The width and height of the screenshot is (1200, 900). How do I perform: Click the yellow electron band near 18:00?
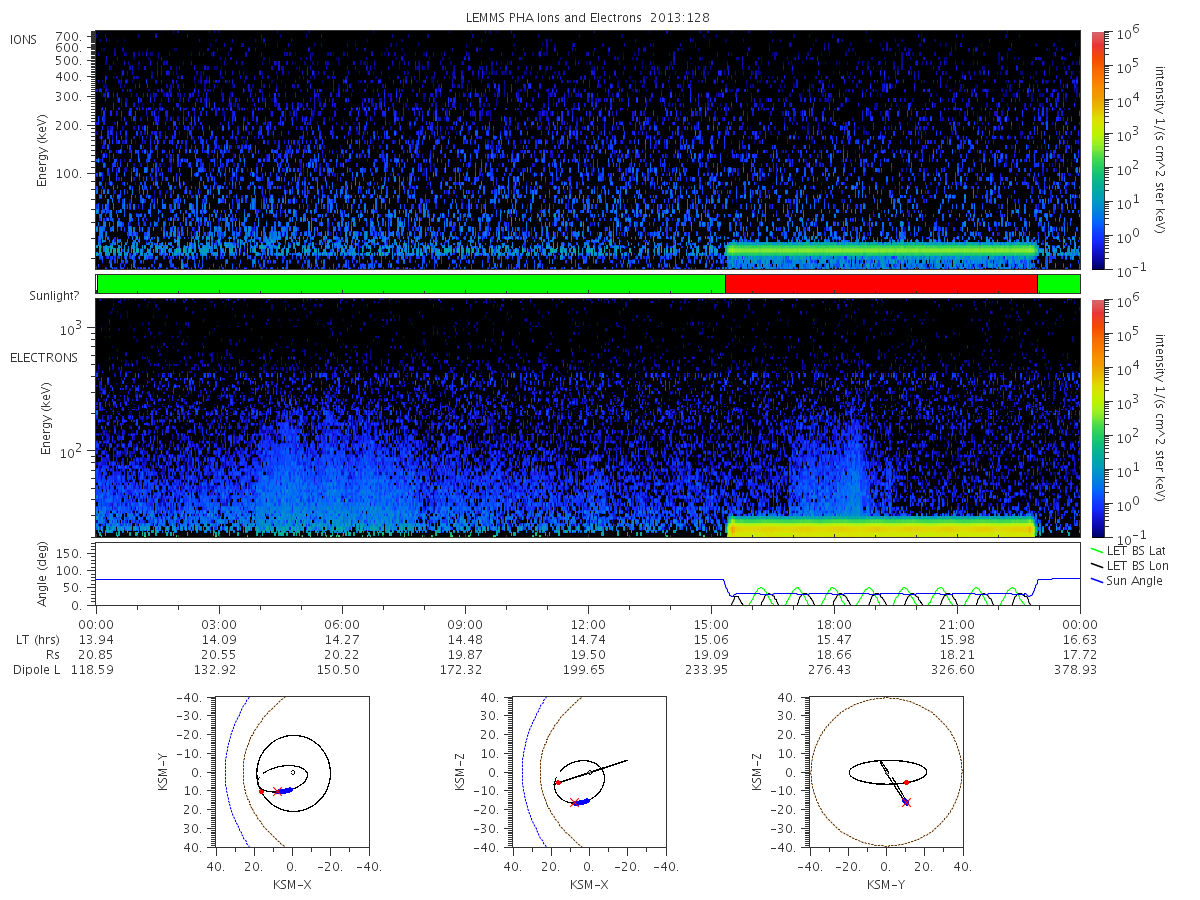click(880, 527)
